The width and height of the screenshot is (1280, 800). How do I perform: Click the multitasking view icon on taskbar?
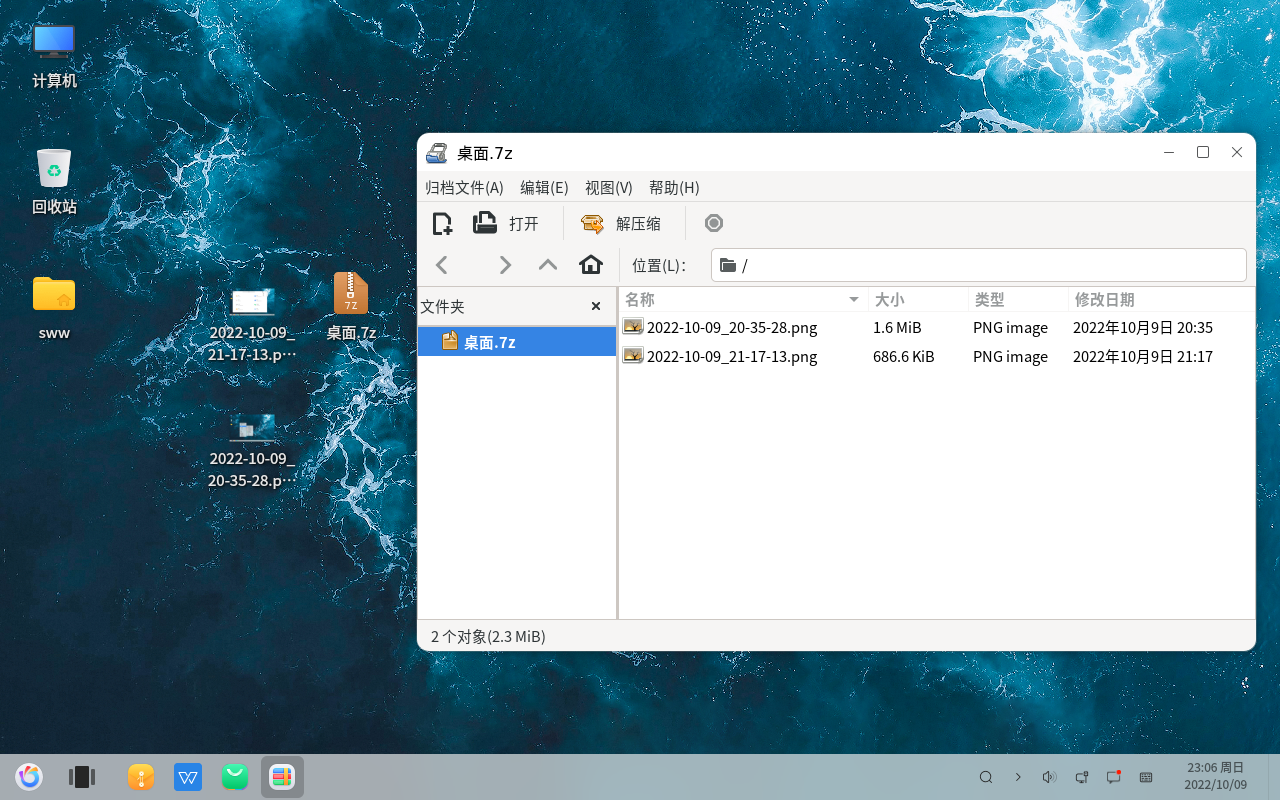pos(82,776)
